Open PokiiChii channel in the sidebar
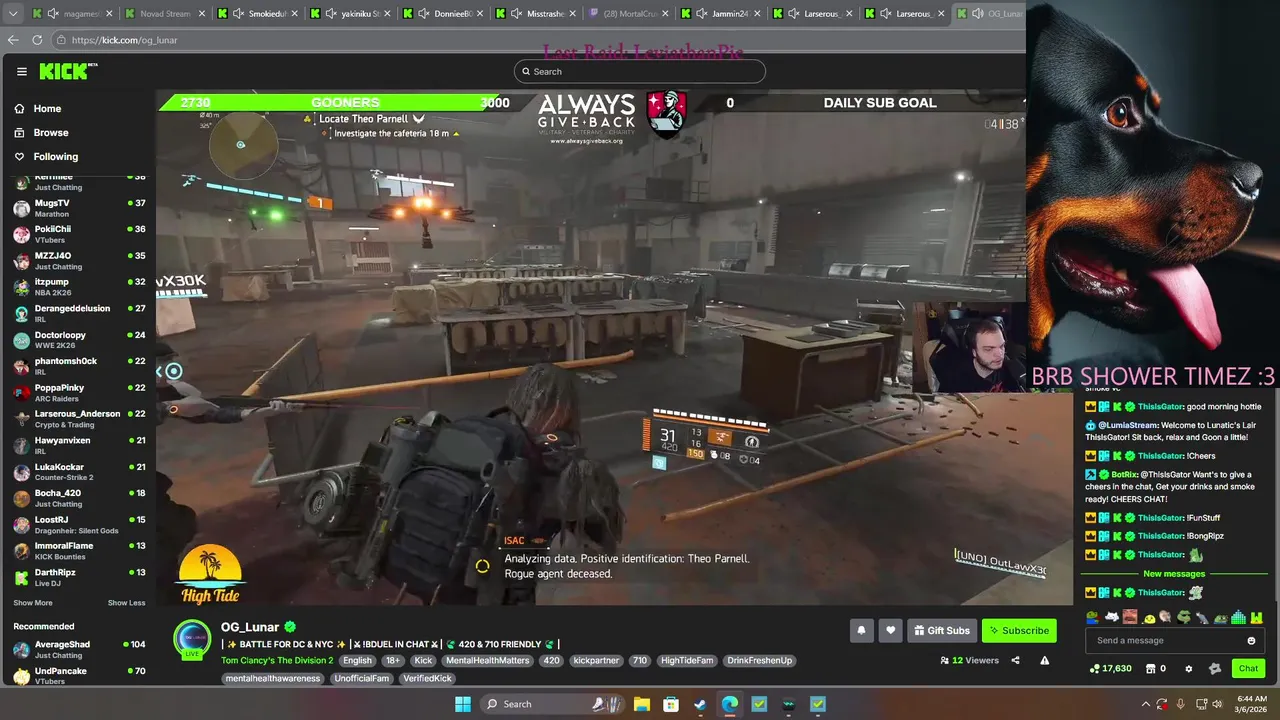 pos(78,234)
